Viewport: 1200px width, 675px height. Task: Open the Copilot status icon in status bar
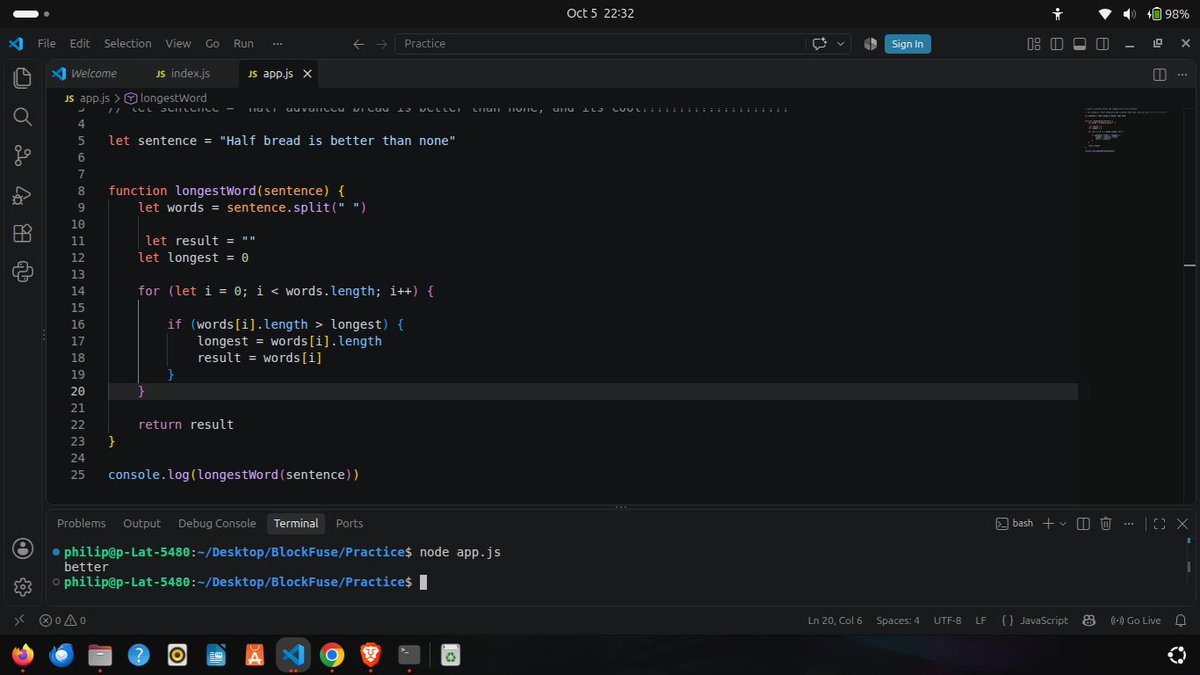coord(1089,620)
